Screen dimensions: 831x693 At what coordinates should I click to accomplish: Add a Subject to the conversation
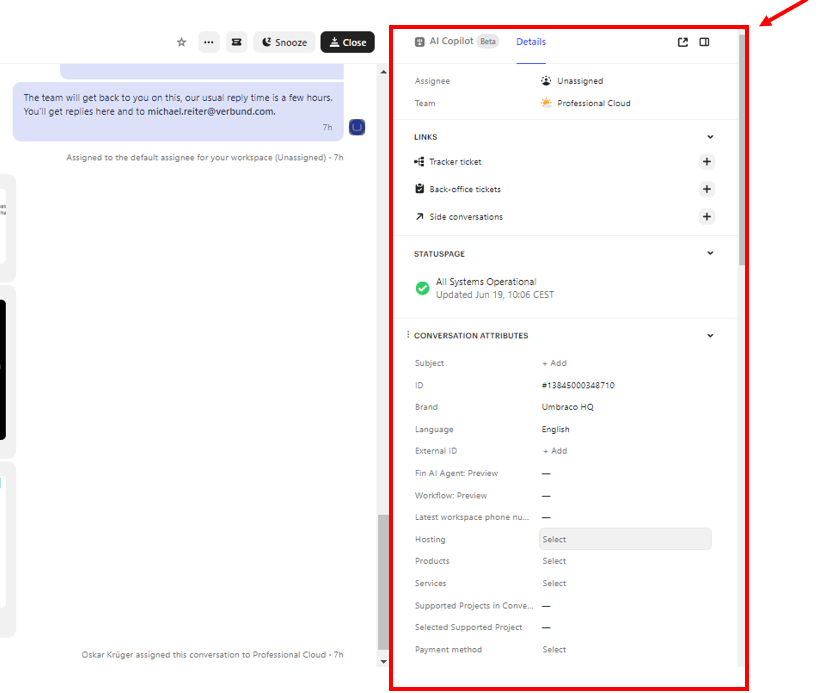coord(554,364)
